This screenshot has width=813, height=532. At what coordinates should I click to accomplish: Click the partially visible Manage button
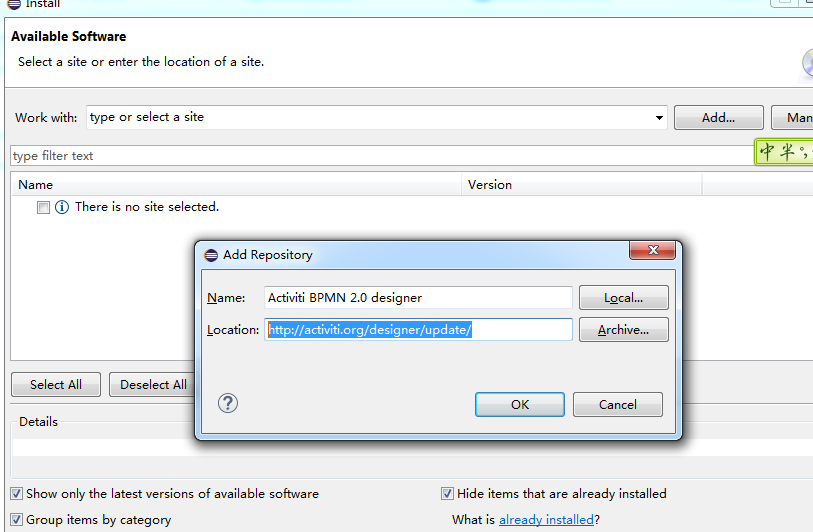click(x=792, y=118)
